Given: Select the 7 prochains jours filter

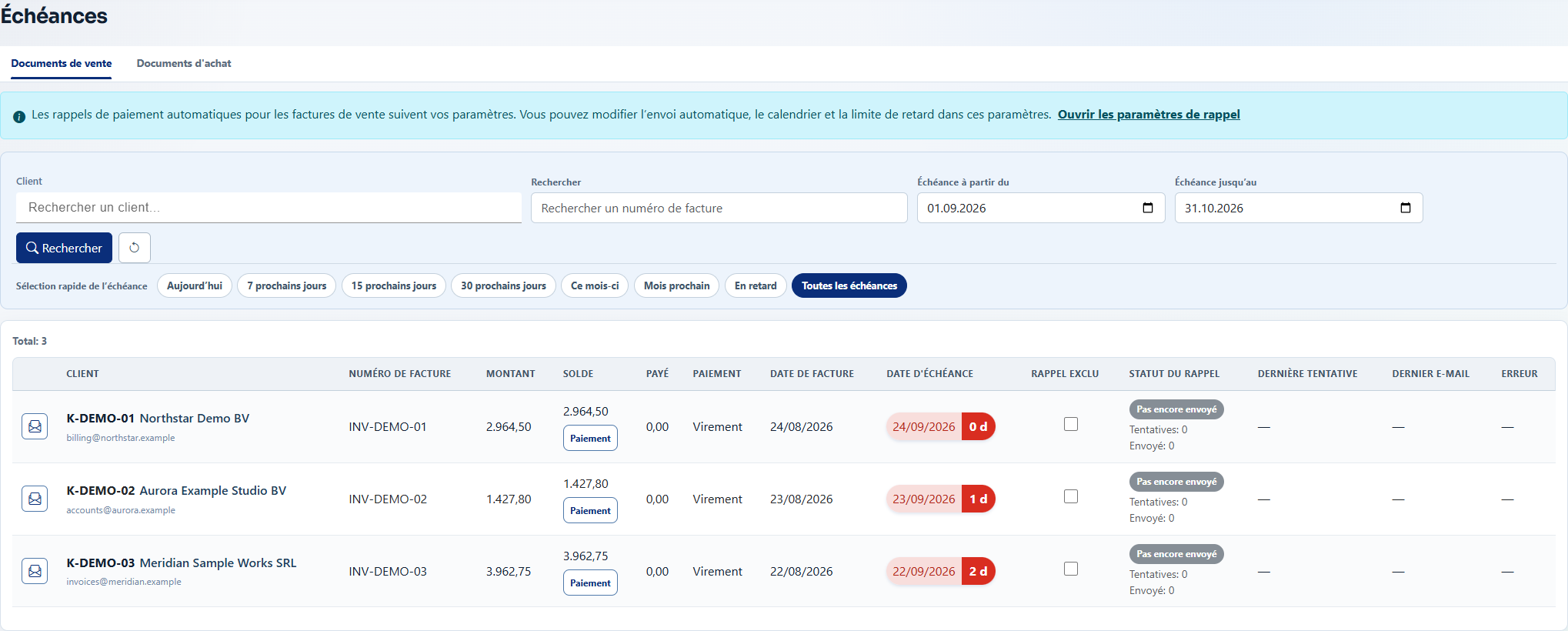Looking at the screenshot, I should coord(287,285).
